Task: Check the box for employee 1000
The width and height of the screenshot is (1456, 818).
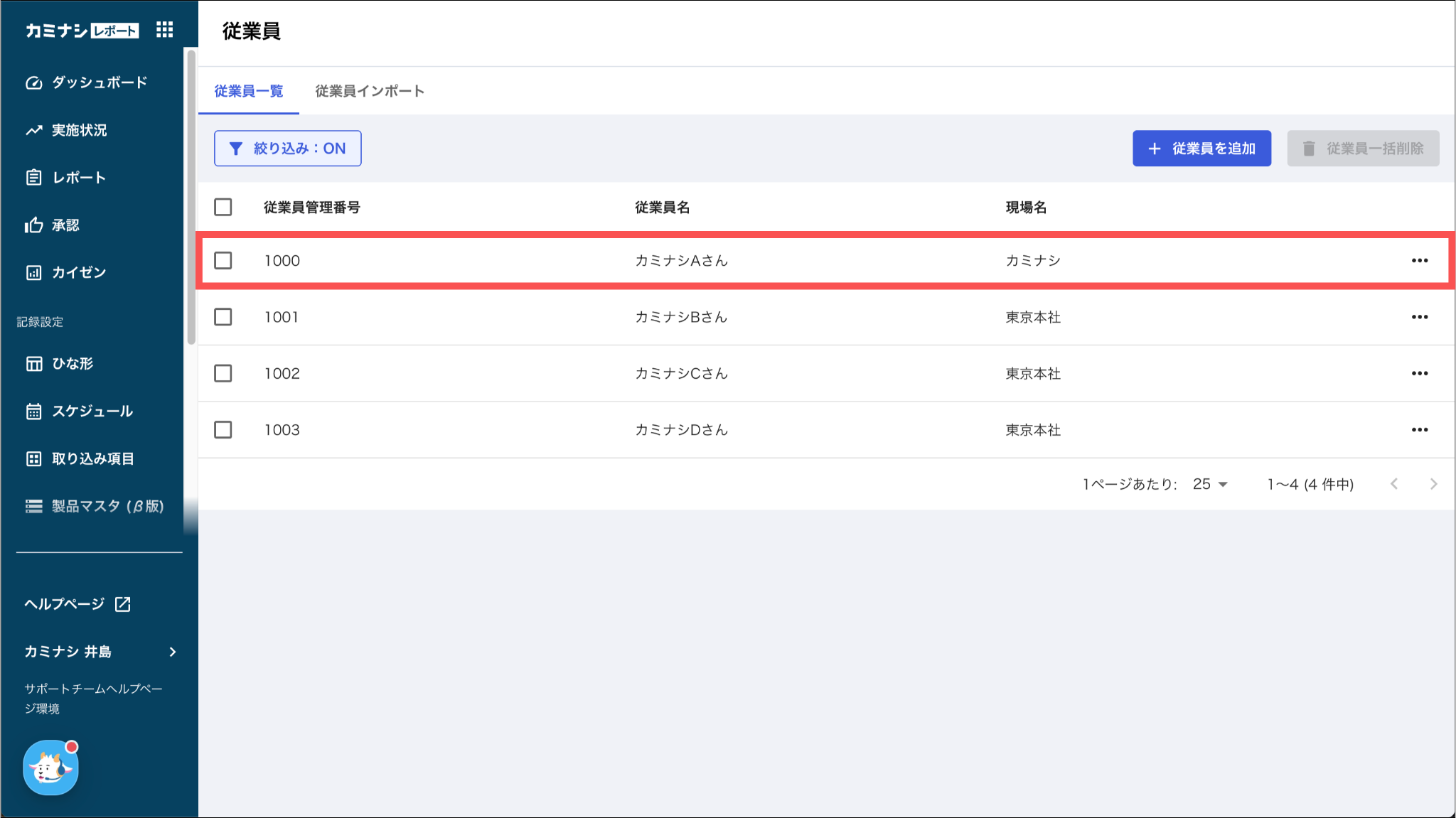Action: pyautogui.click(x=223, y=260)
